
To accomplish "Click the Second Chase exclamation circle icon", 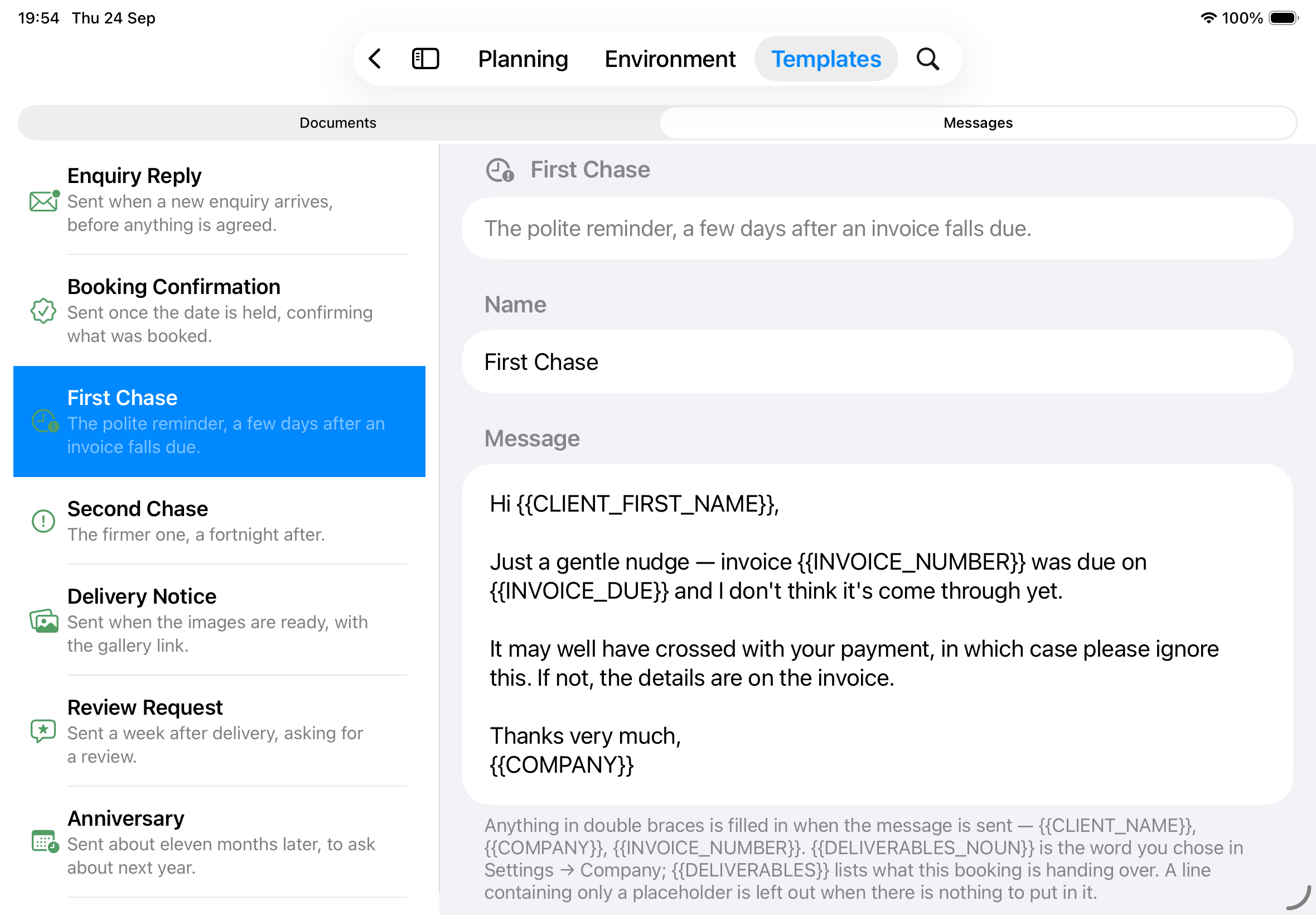I will [x=43, y=521].
